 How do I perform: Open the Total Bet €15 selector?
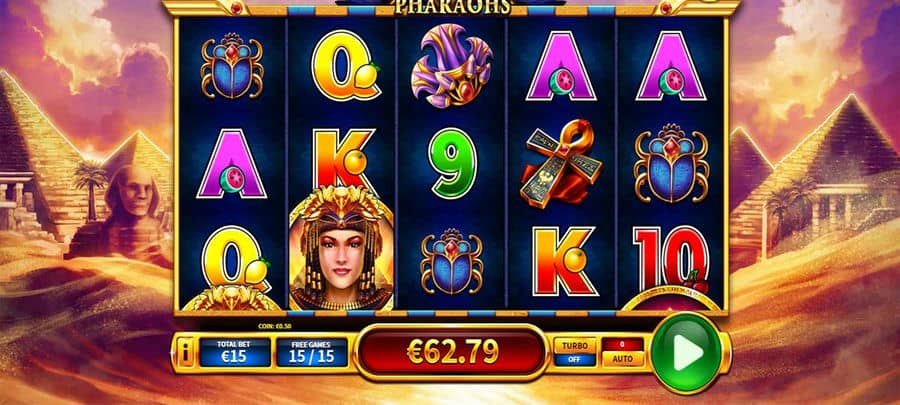pos(235,352)
